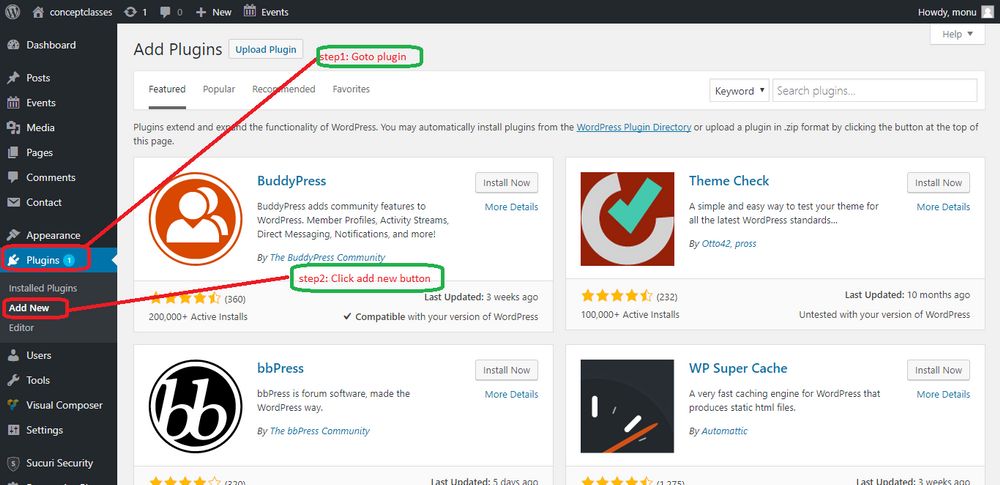
Task: Click the Automattic author link
Action: coord(724,431)
